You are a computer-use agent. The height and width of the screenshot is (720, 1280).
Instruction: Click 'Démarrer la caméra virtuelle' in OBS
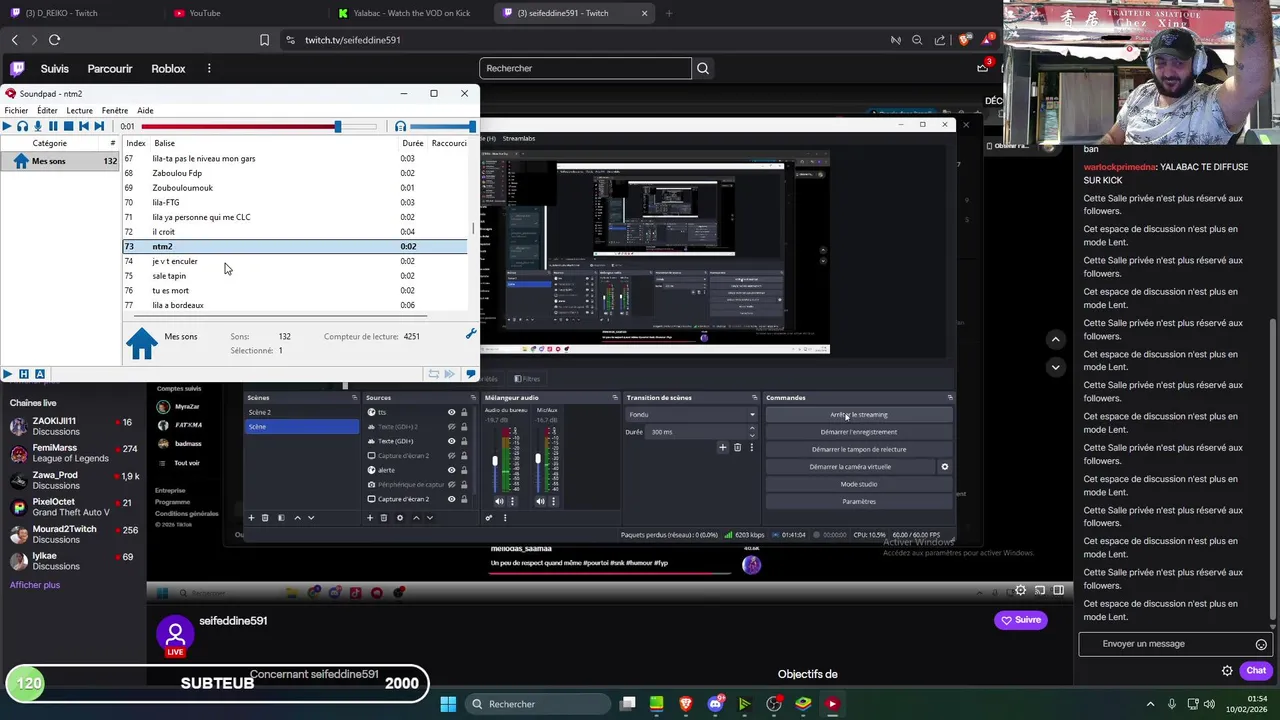850,467
